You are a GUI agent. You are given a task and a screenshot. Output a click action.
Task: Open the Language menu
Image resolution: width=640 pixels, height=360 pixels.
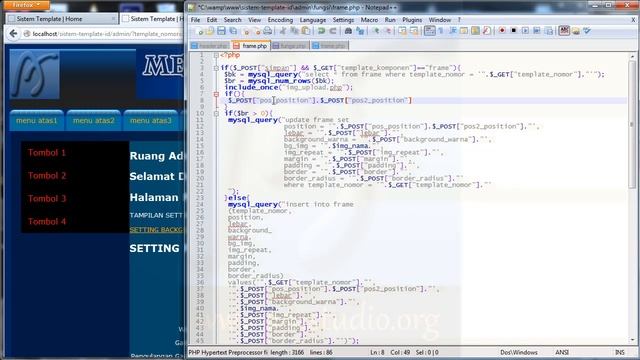(x=313, y=20)
